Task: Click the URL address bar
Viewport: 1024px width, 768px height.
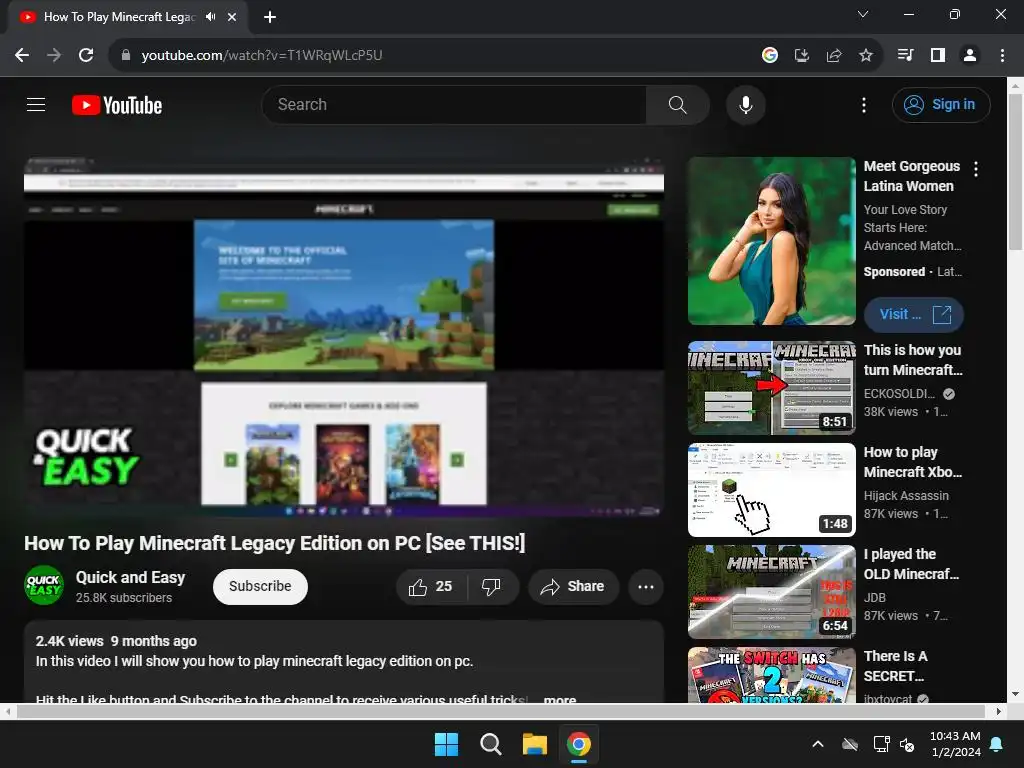Action: 431,56
